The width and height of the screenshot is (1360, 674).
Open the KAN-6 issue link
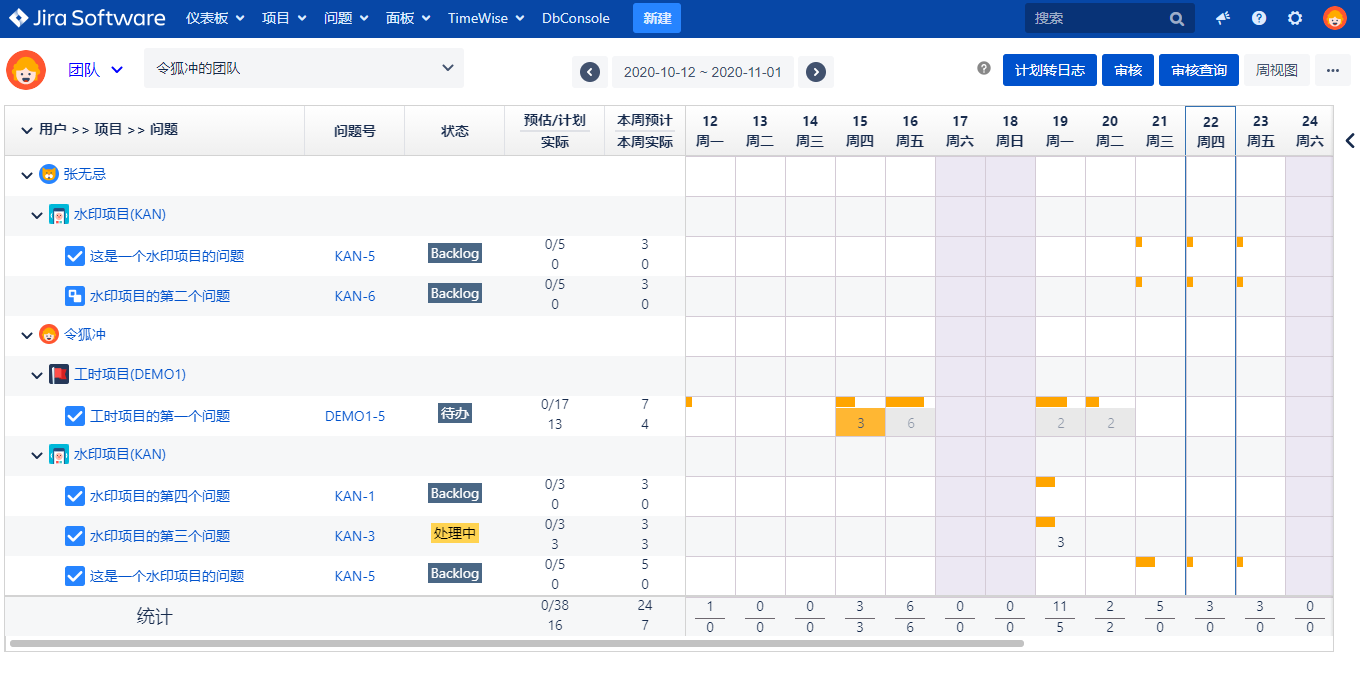(x=355, y=296)
